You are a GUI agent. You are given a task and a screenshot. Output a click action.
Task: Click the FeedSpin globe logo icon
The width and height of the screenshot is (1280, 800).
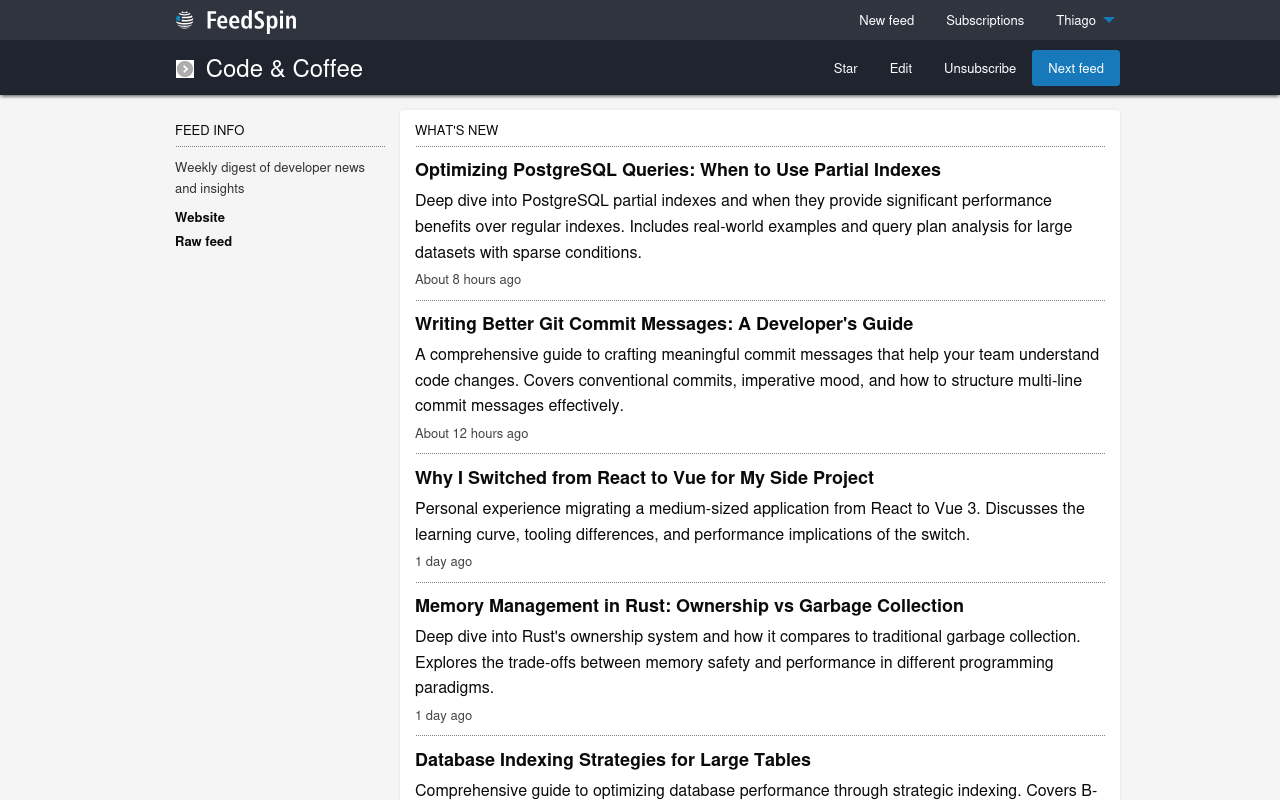[185, 20]
